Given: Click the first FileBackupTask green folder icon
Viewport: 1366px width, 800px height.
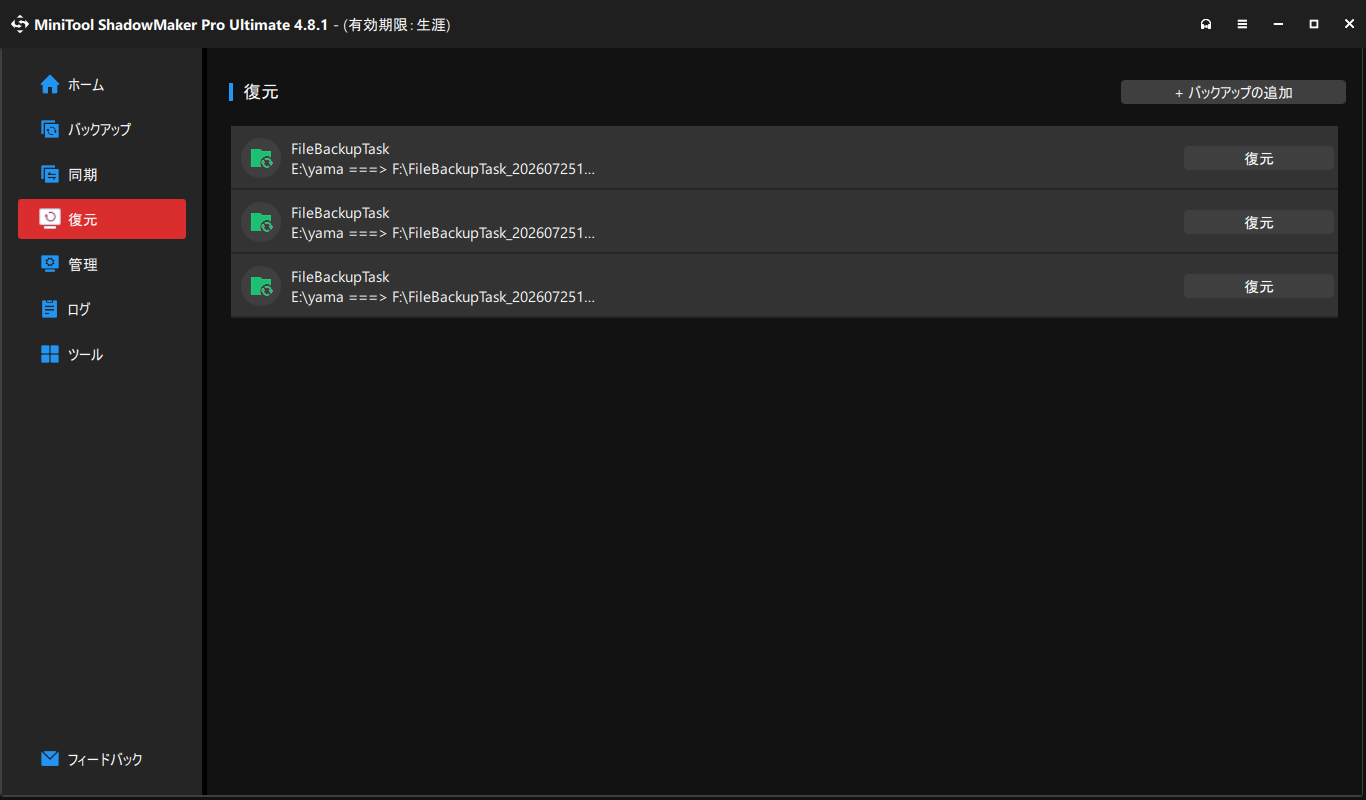Looking at the screenshot, I should tap(261, 158).
